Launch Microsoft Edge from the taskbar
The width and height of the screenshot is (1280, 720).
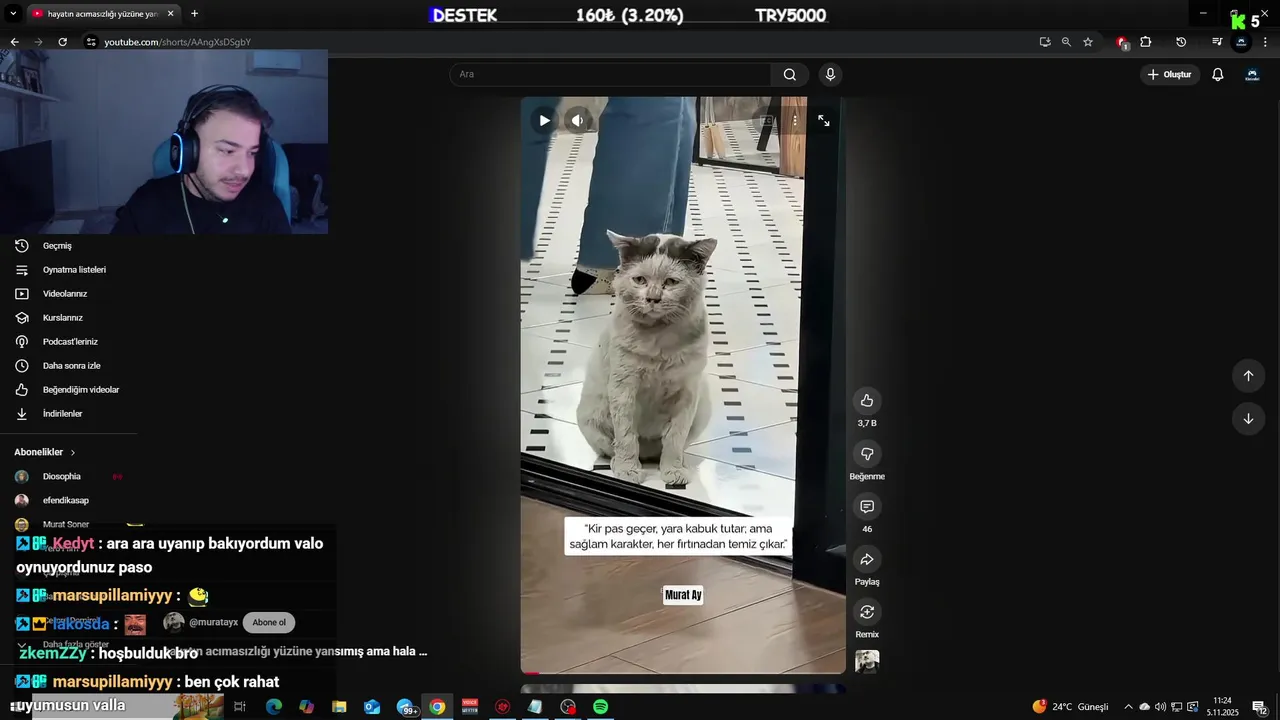(273, 706)
